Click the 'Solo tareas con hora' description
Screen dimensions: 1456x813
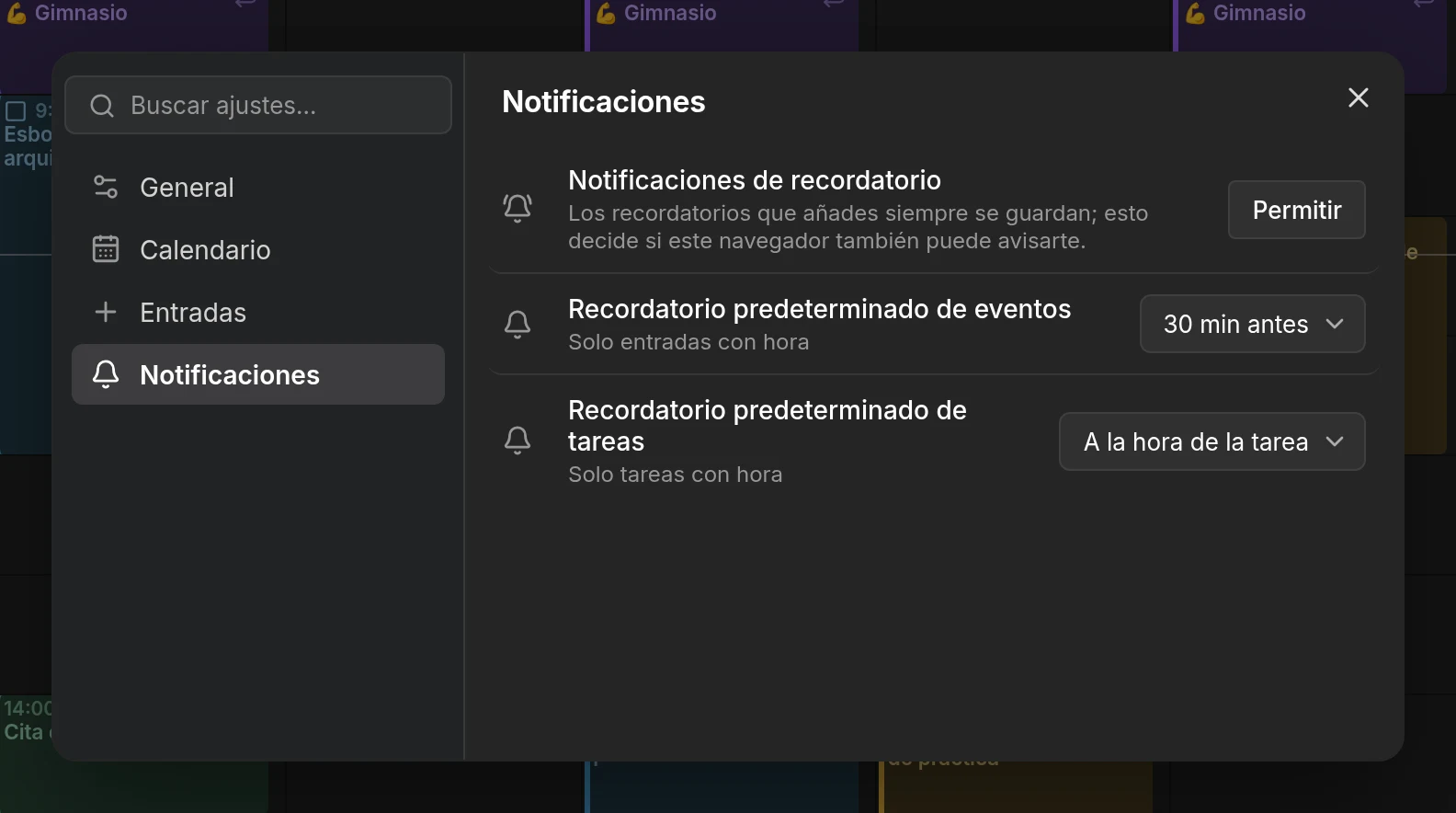676,475
